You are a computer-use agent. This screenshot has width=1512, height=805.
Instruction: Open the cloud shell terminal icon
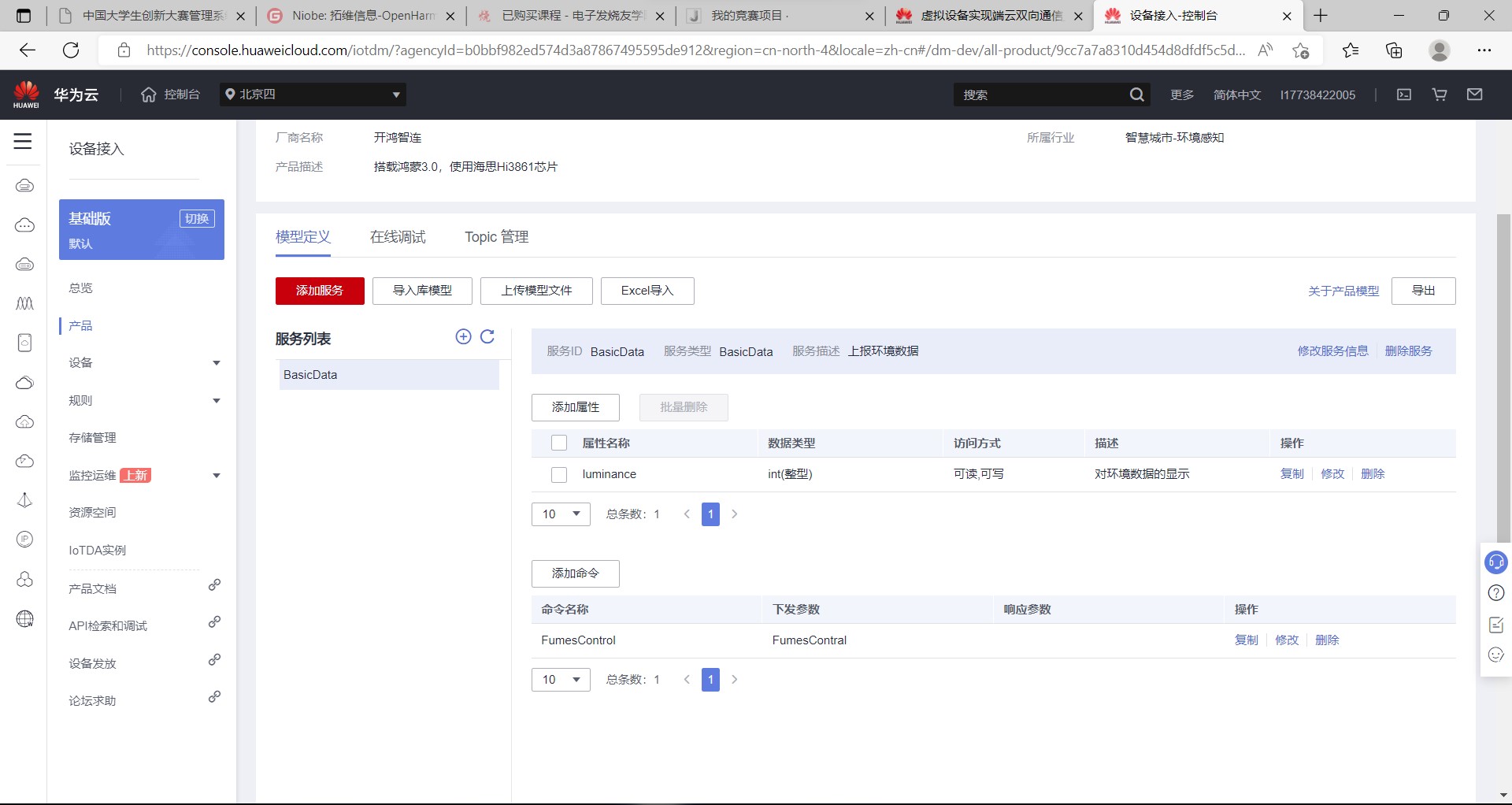(1404, 95)
